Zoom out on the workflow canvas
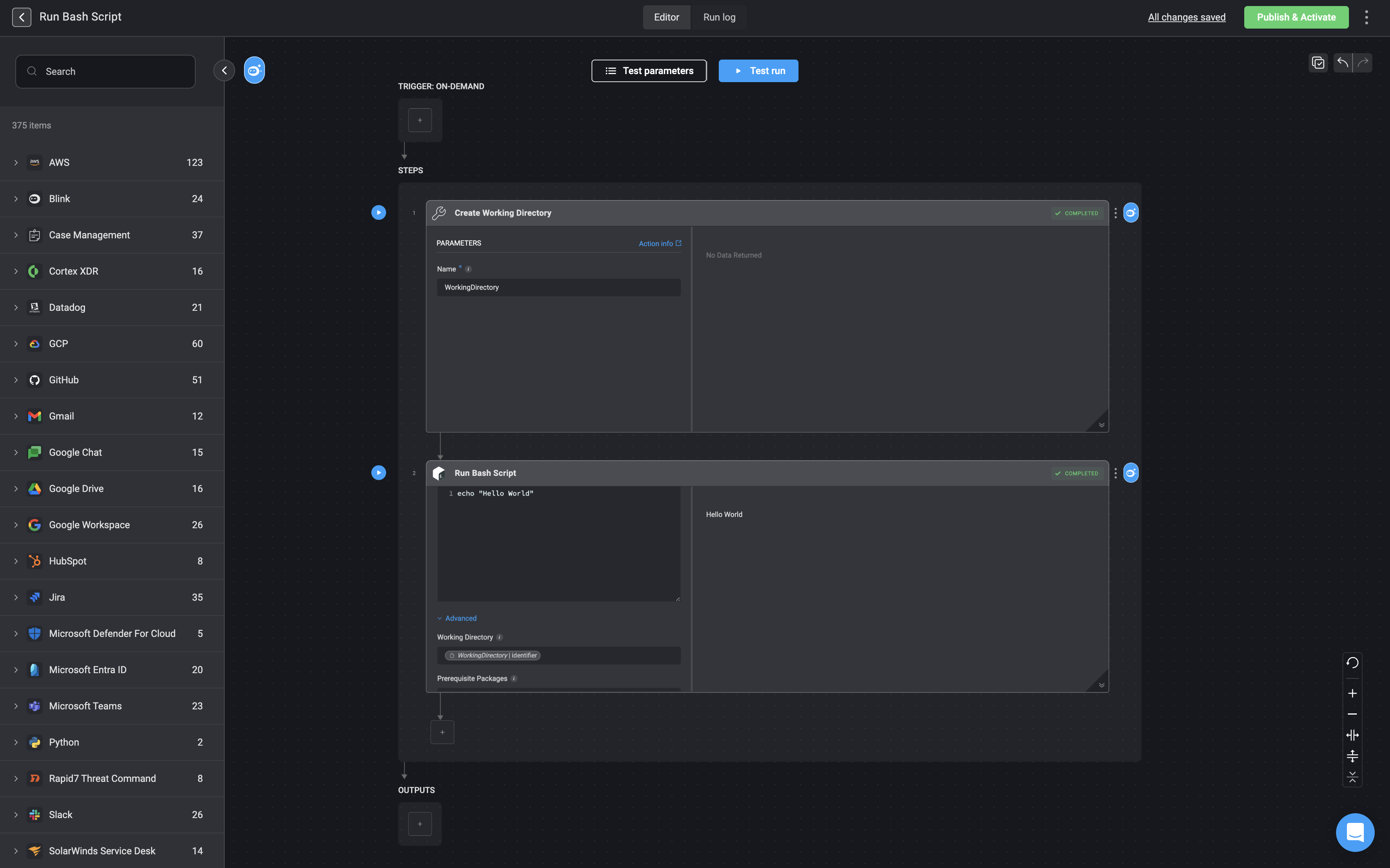The image size is (1390, 868). (x=1352, y=714)
